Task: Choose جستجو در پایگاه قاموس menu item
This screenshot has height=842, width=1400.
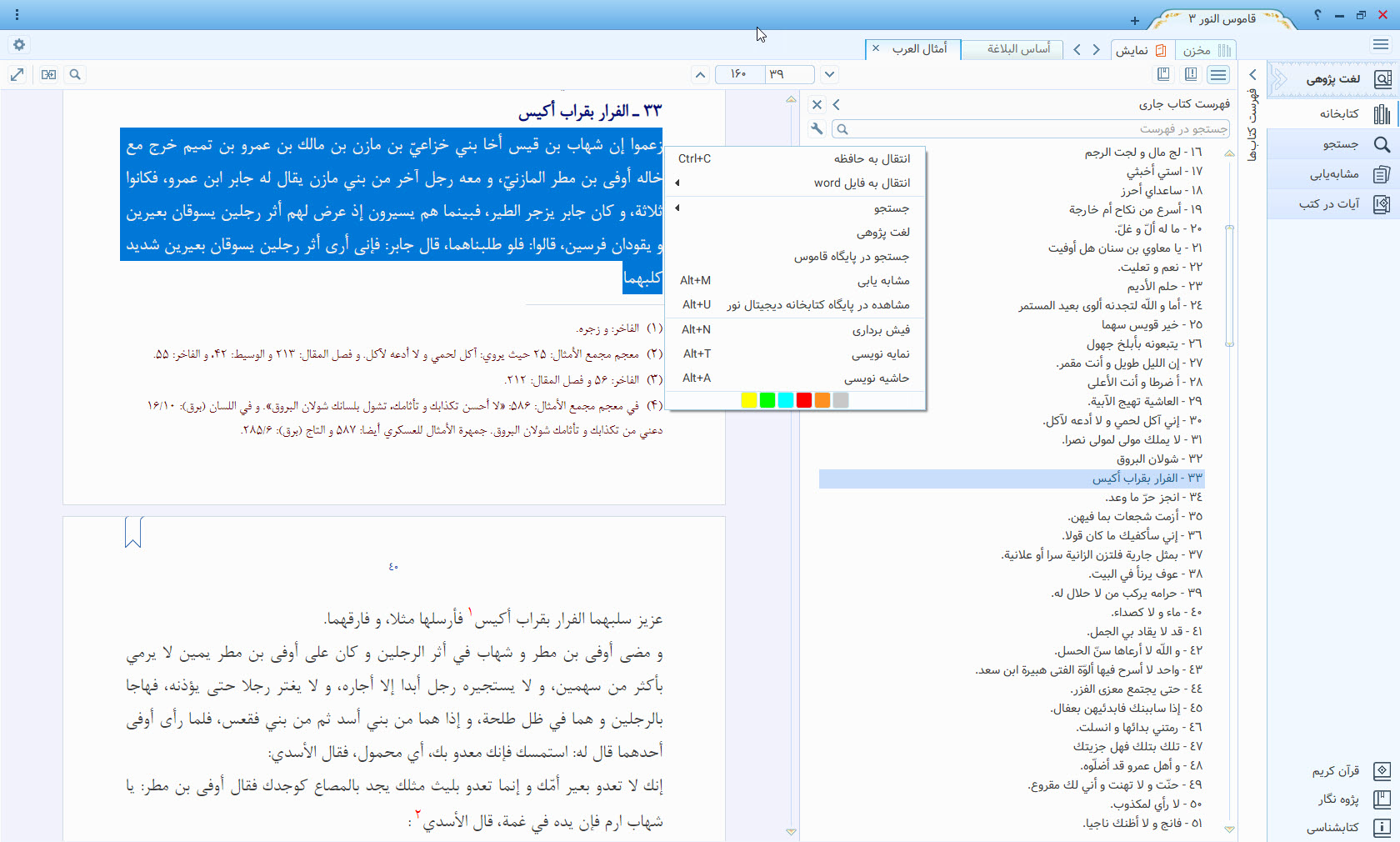Action: tap(796, 256)
